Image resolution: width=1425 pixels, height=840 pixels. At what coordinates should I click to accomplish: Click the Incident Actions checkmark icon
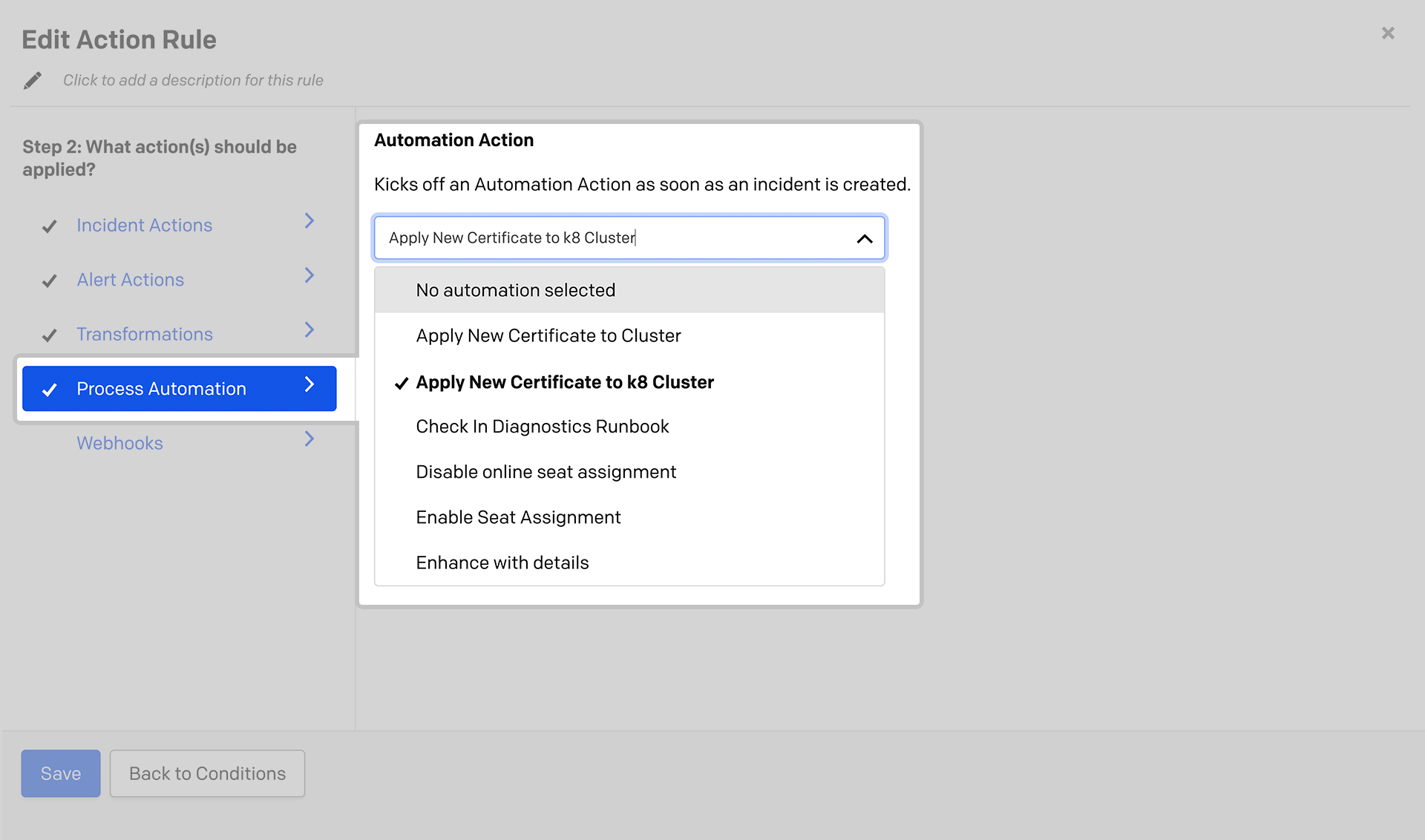pos(50,225)
